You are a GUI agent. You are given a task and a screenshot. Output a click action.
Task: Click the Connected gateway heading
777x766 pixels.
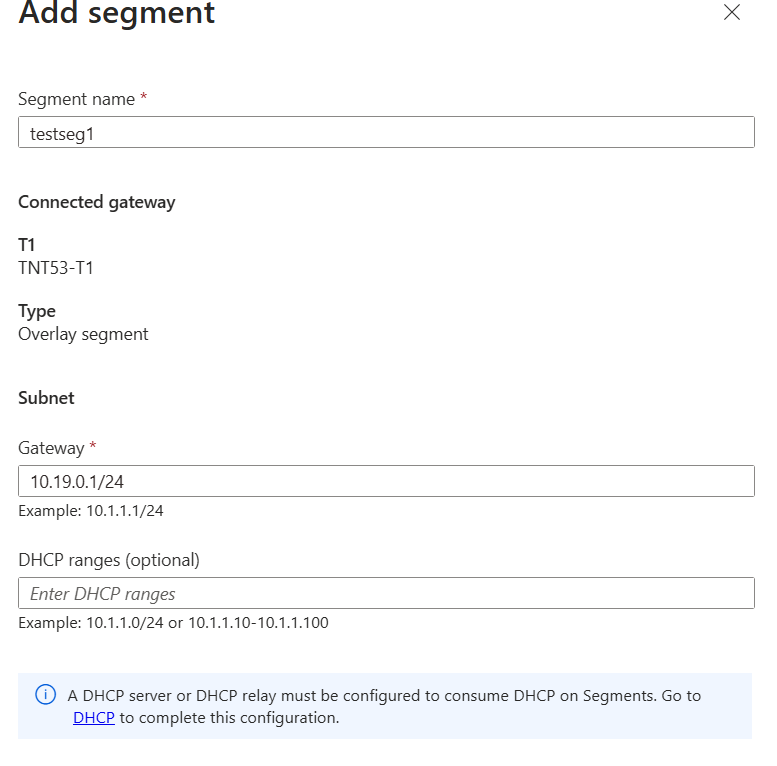[97, 202]
